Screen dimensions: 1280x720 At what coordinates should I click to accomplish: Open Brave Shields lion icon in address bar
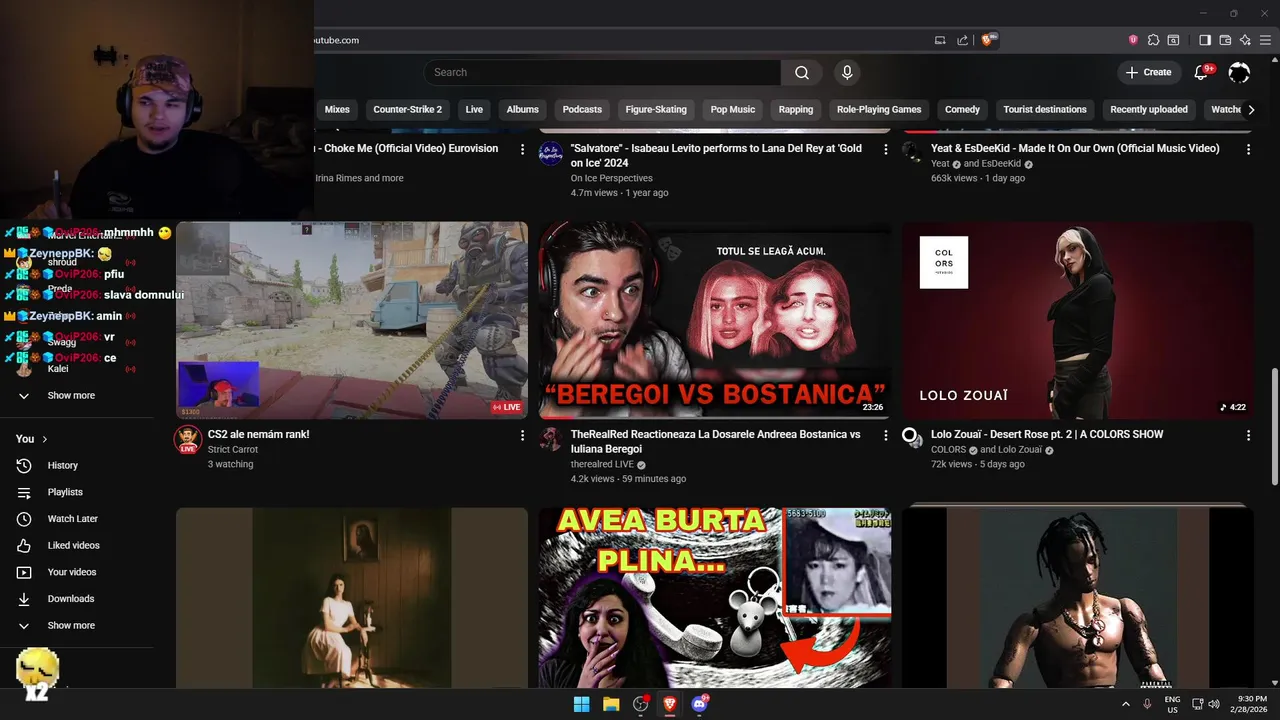pyautogui.click(x=989, y=40)
